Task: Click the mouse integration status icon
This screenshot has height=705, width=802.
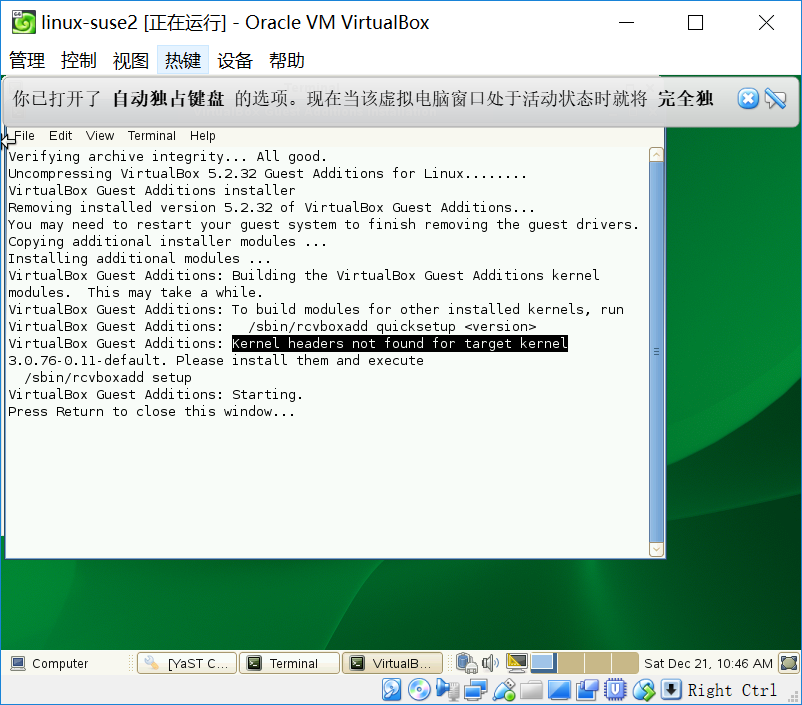Action: click(643, 690)
